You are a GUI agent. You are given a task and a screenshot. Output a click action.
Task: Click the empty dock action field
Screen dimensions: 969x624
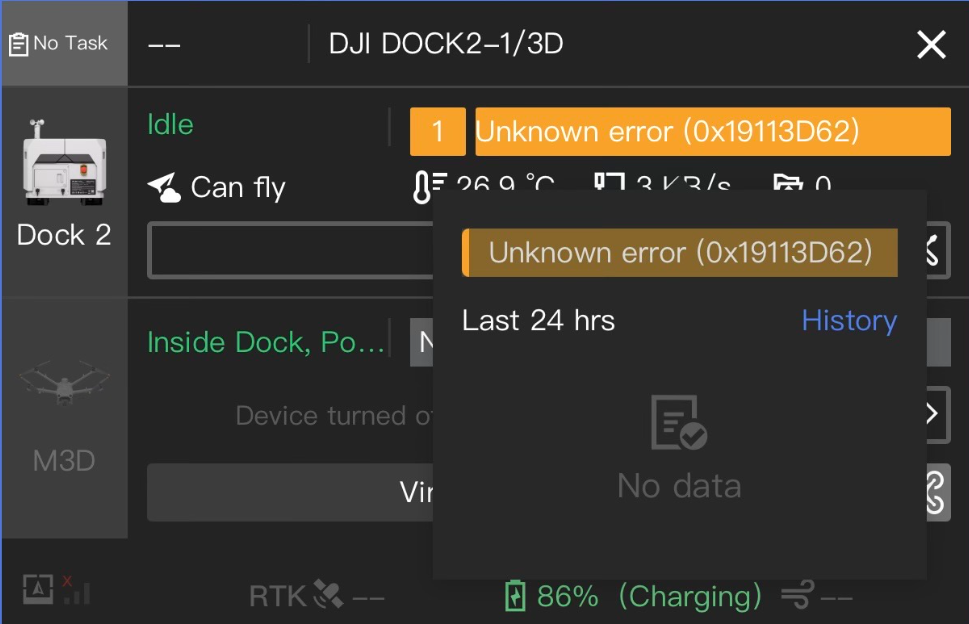(x=290, y=250)
